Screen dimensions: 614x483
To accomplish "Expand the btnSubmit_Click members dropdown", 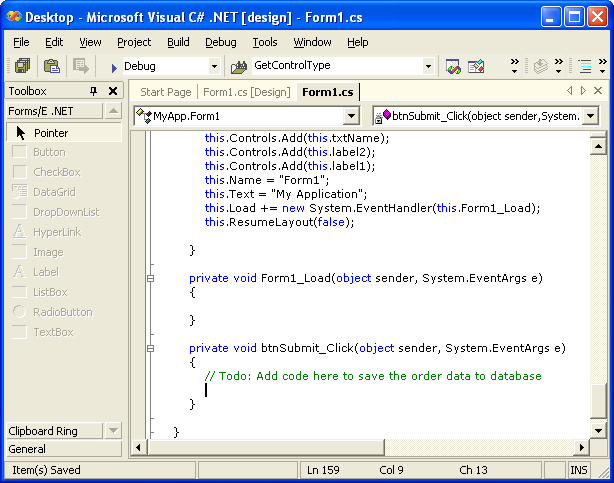I will point(591,116).
